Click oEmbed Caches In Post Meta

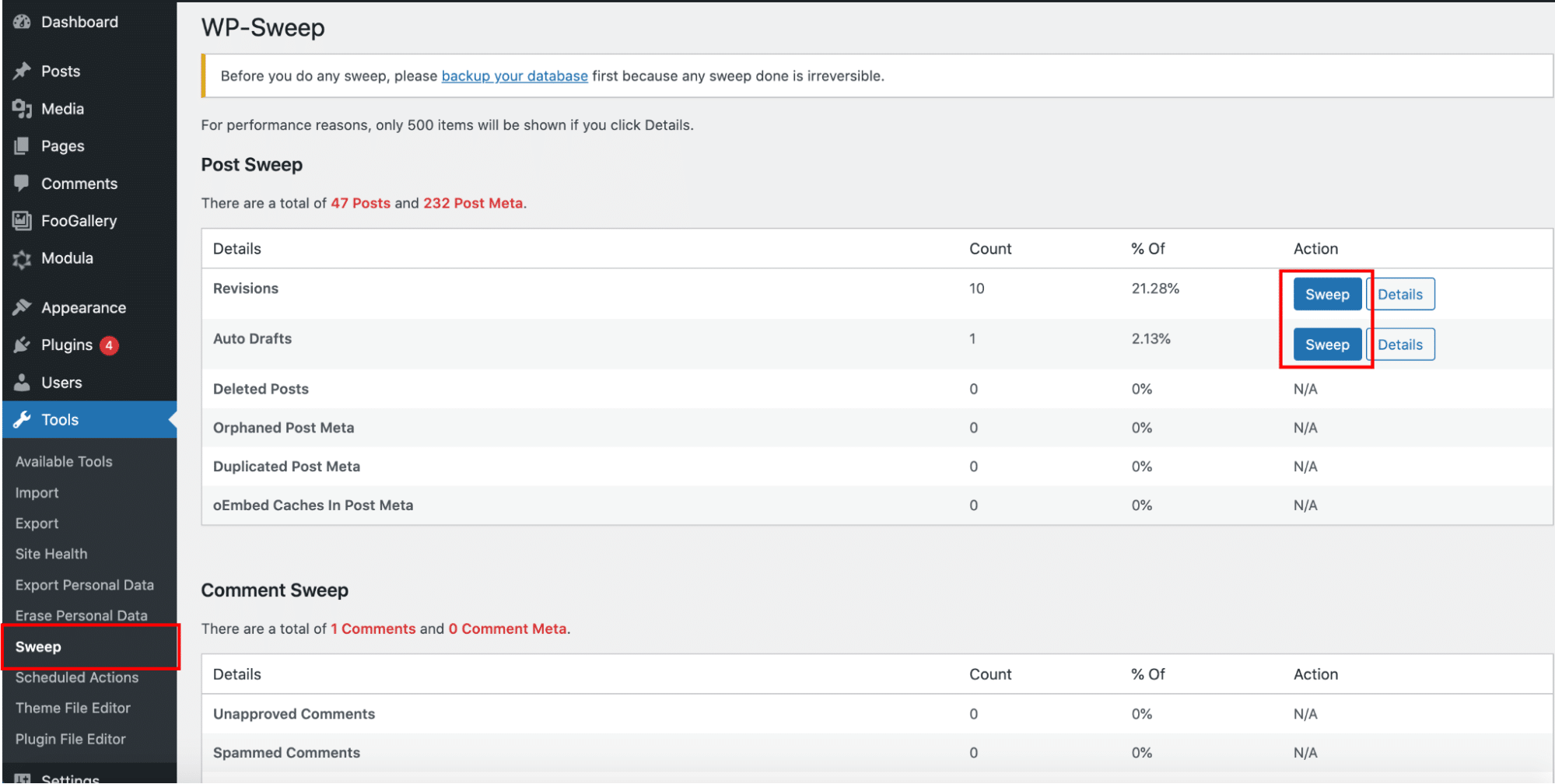[x=313, y=506]
